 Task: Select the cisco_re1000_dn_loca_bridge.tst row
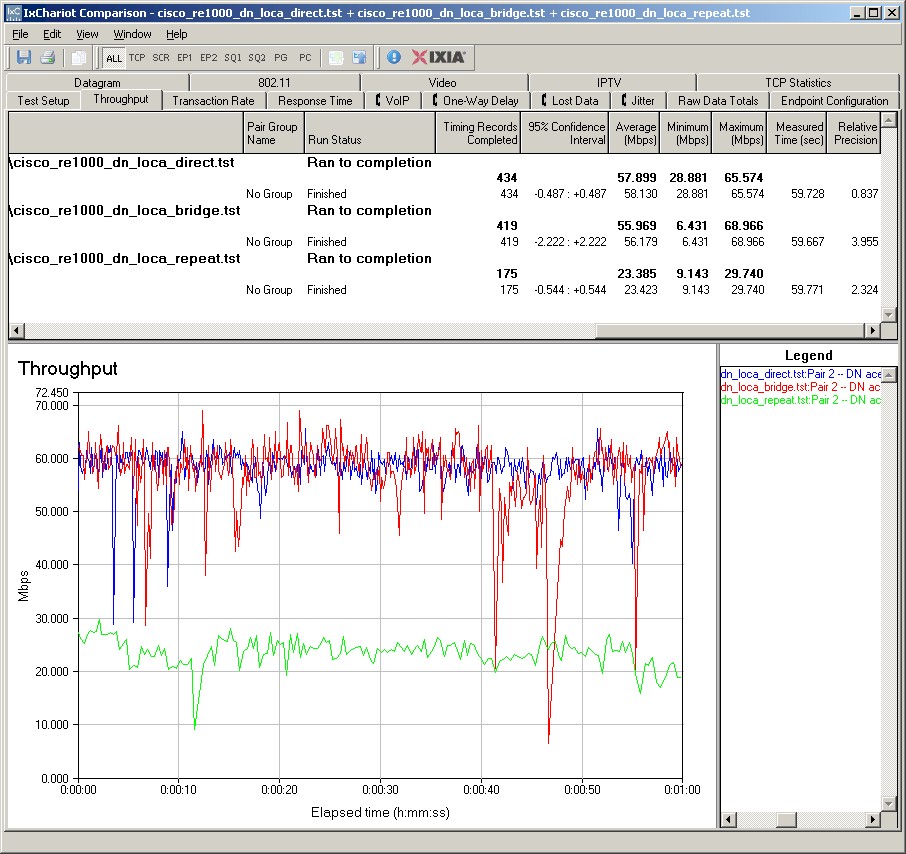click(x=444, y=210)
